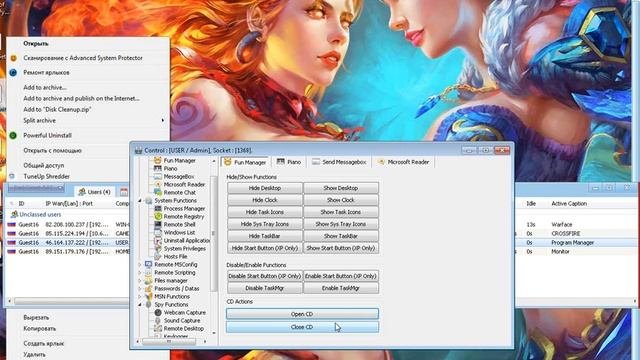The height and width of the screenshot is (360, 640).
Task: Select the Remote Desktop tree icon
Action: [x=158, y=329]
